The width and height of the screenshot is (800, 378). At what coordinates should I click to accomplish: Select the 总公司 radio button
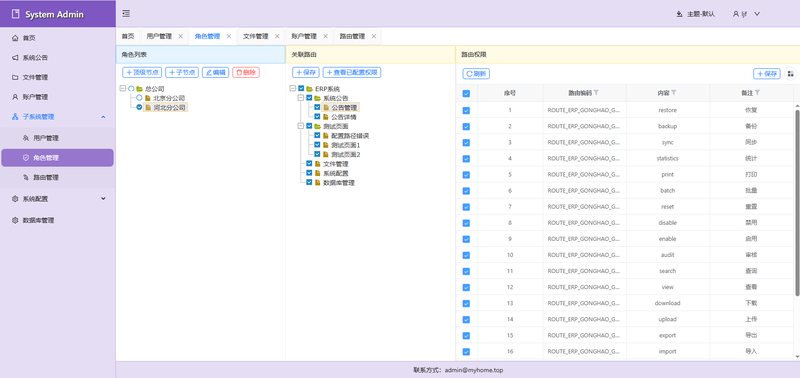131,89
